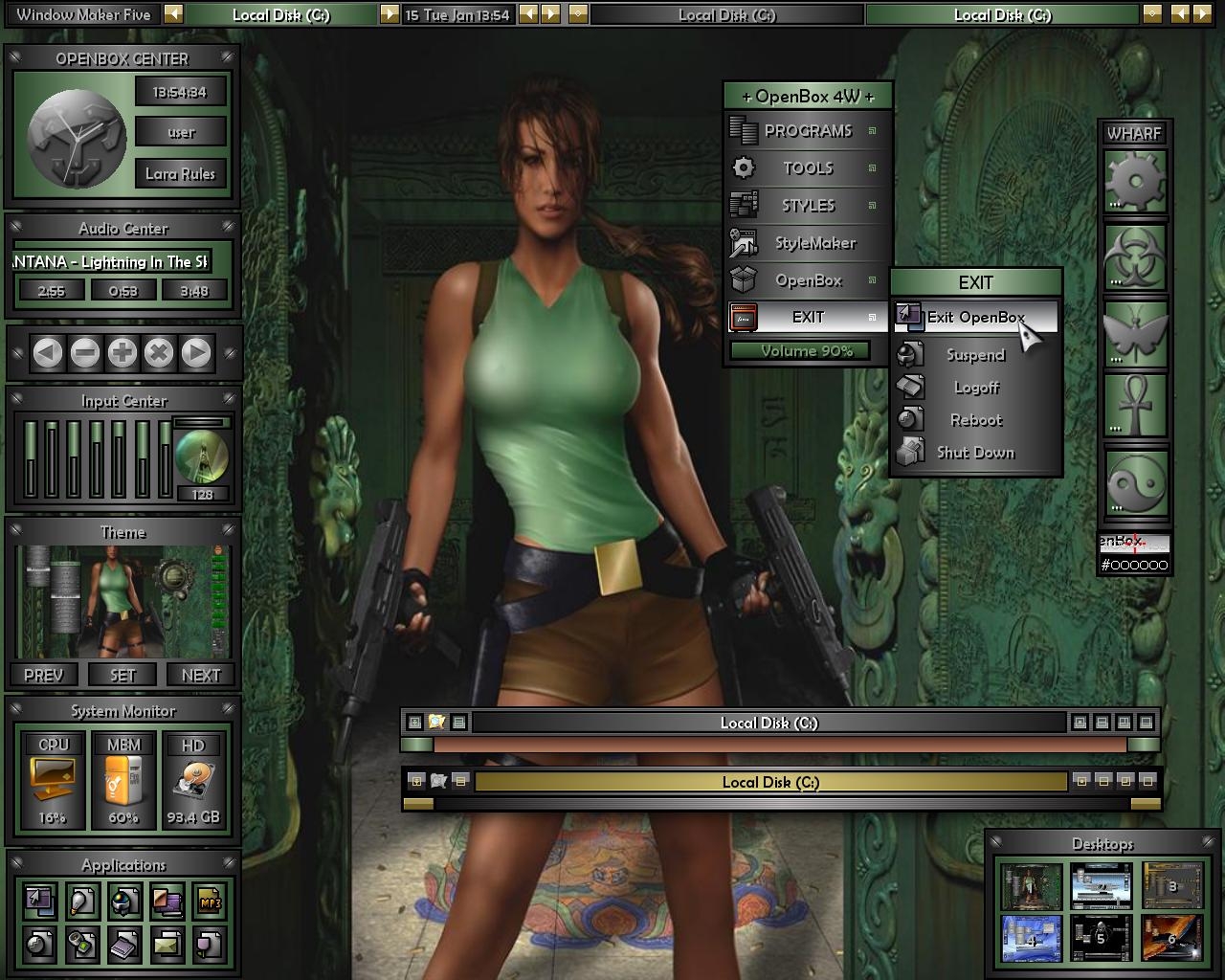Click the date and time in top bar
Viewport: 1225px width, 980px height.
pos(457,14)
